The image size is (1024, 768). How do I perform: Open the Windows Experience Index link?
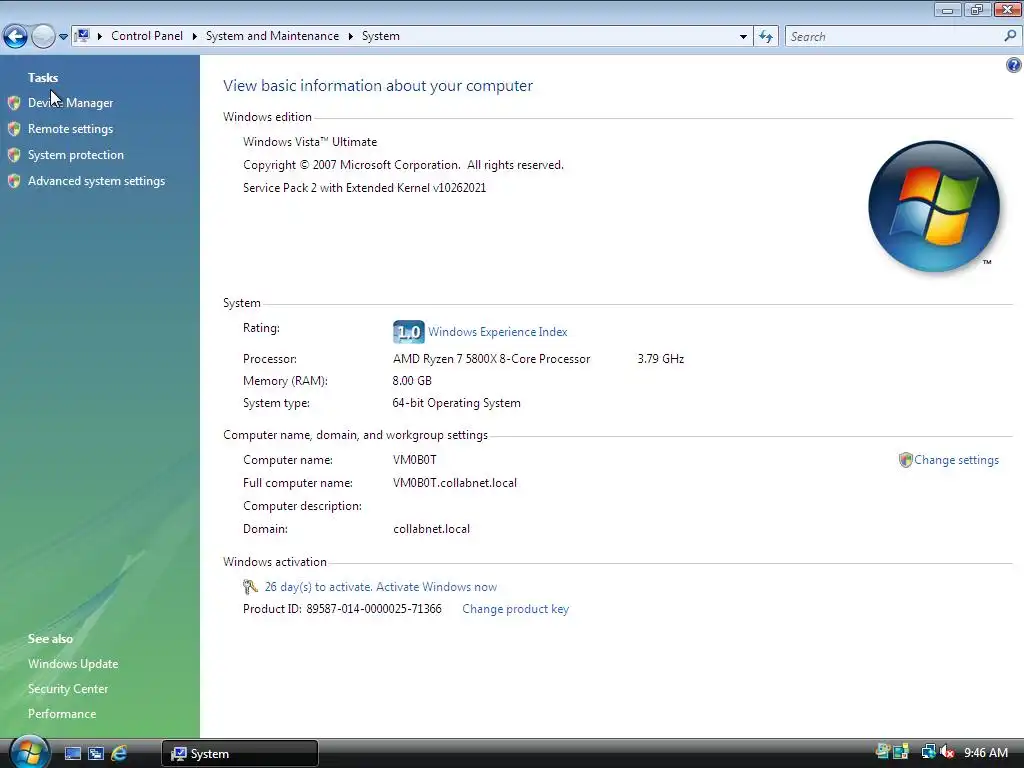point(498,332)
